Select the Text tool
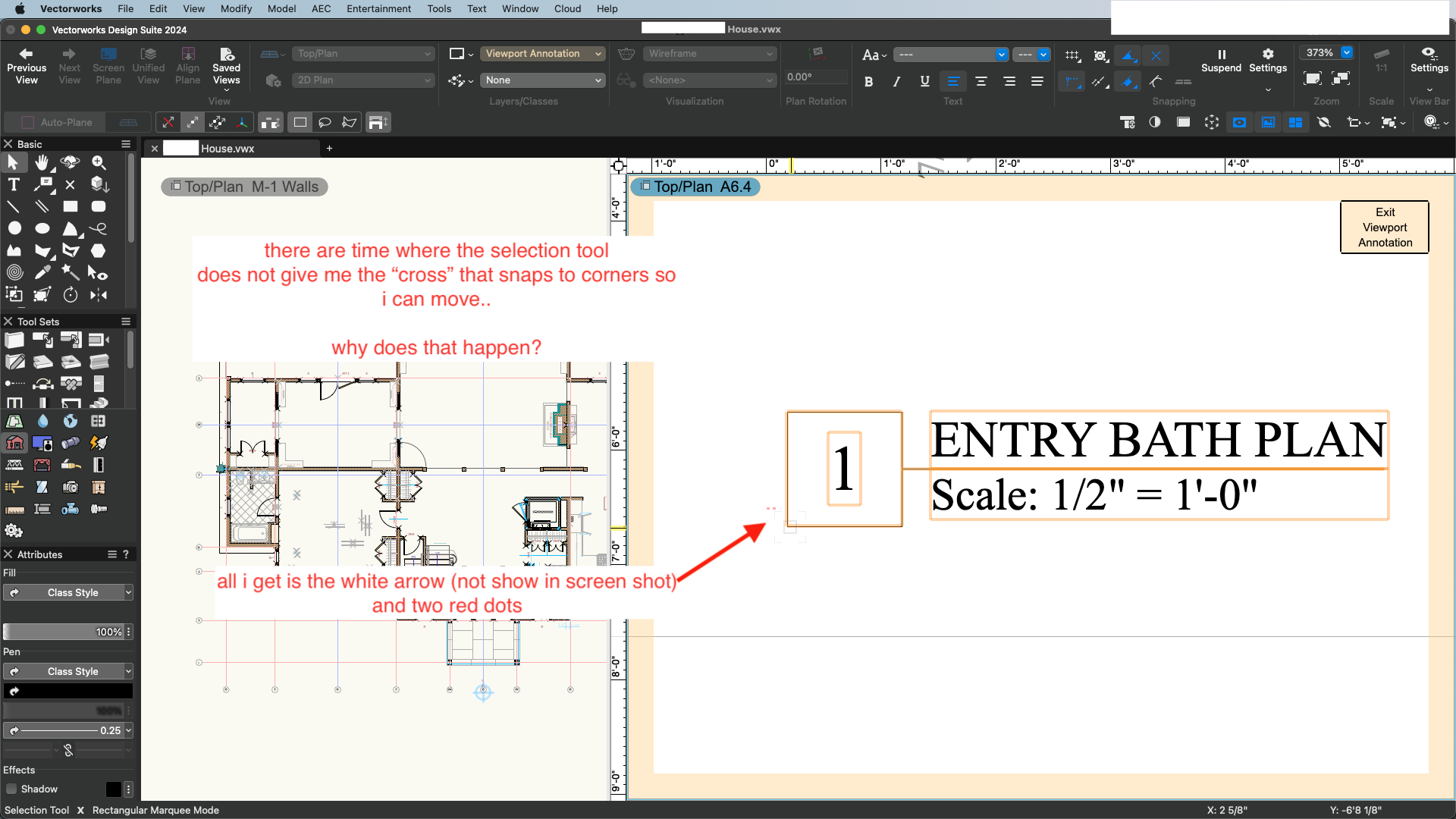This screenshot has height=819, width=1456. (14, 184)
